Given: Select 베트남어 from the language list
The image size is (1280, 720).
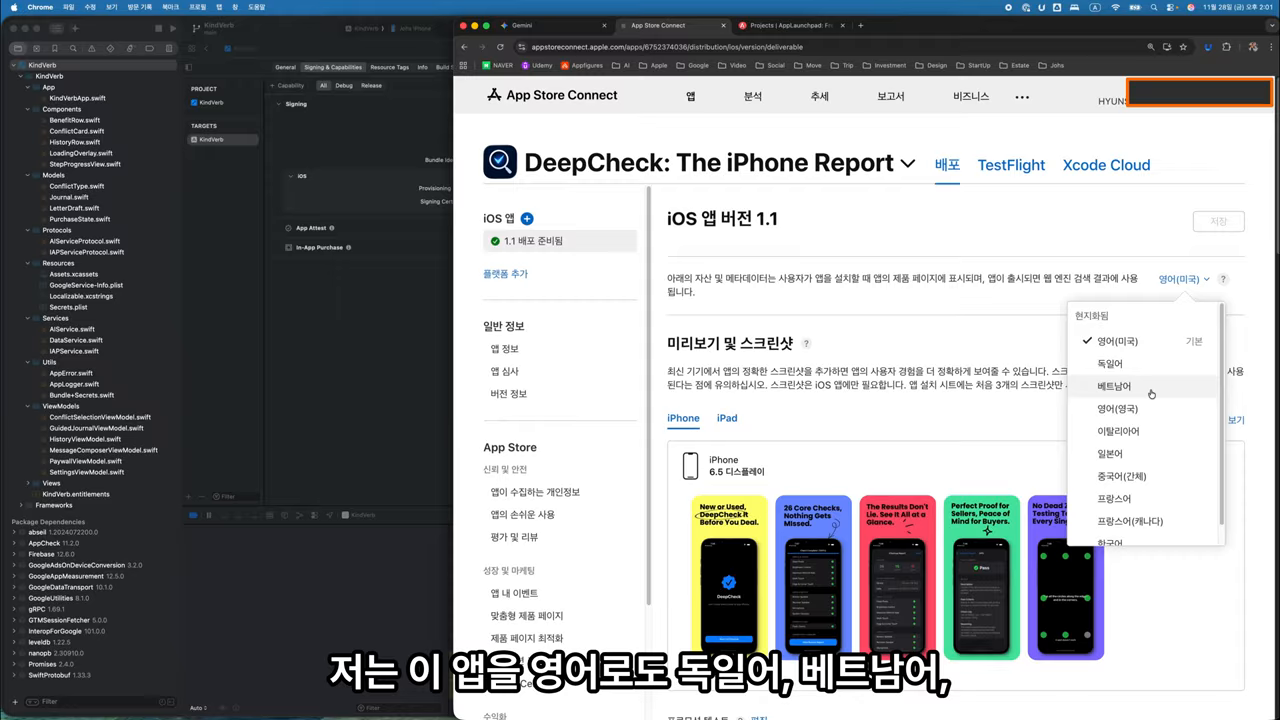Looking at the screenshot, I should [x=1142, y=386].
